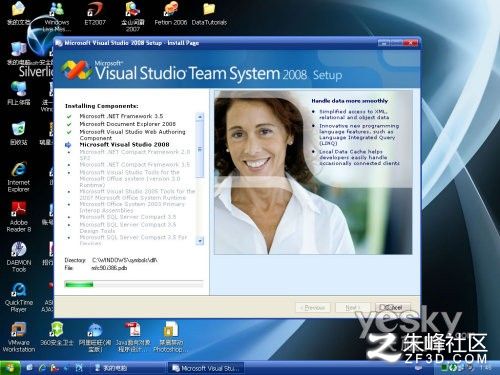
Task: Select Microsoft Visual Studio Web Authoring Component entry
Action: (132, 135)
